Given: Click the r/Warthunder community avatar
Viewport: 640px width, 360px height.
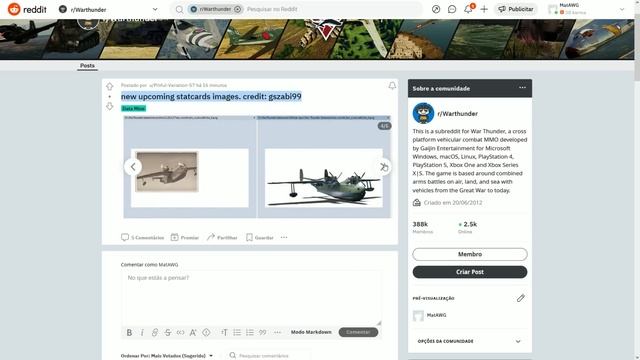Looking at the screenshot, I should [x=423, y=113].
